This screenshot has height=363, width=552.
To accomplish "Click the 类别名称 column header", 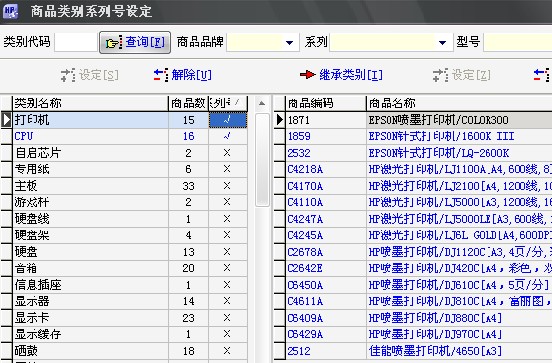I will point(90,103).
